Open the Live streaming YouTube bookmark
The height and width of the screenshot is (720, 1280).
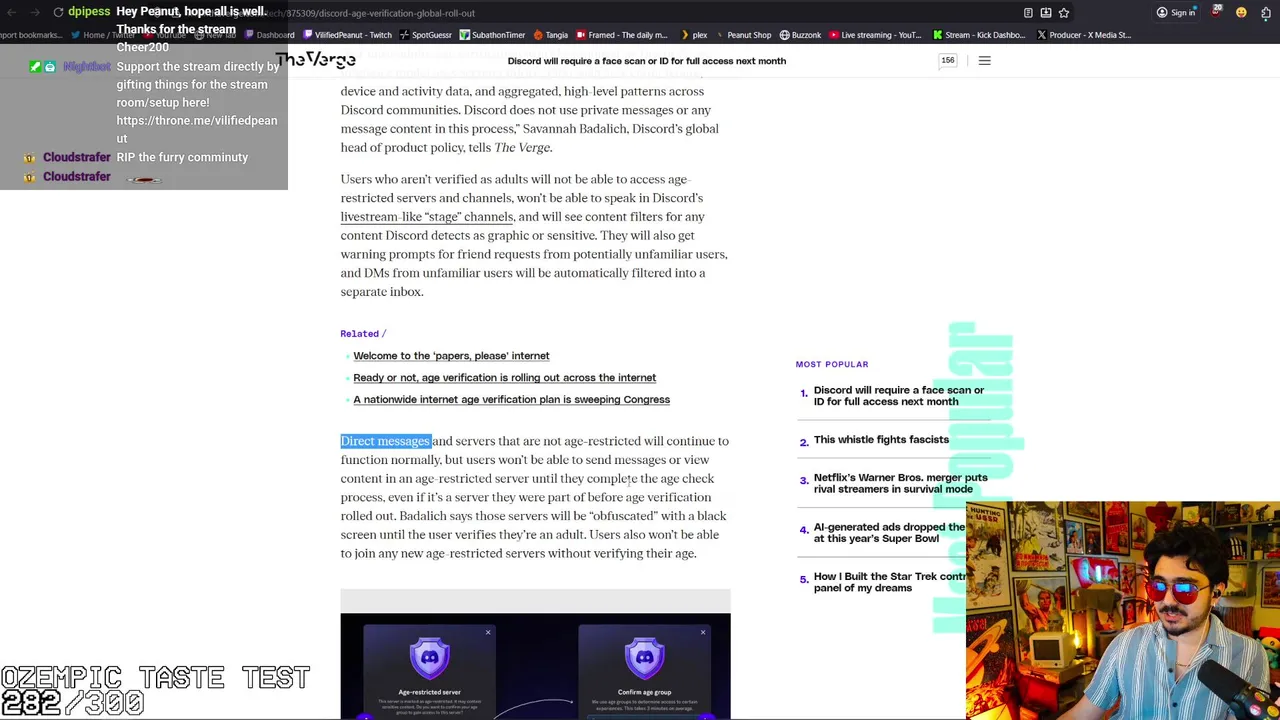click(875, 35)
